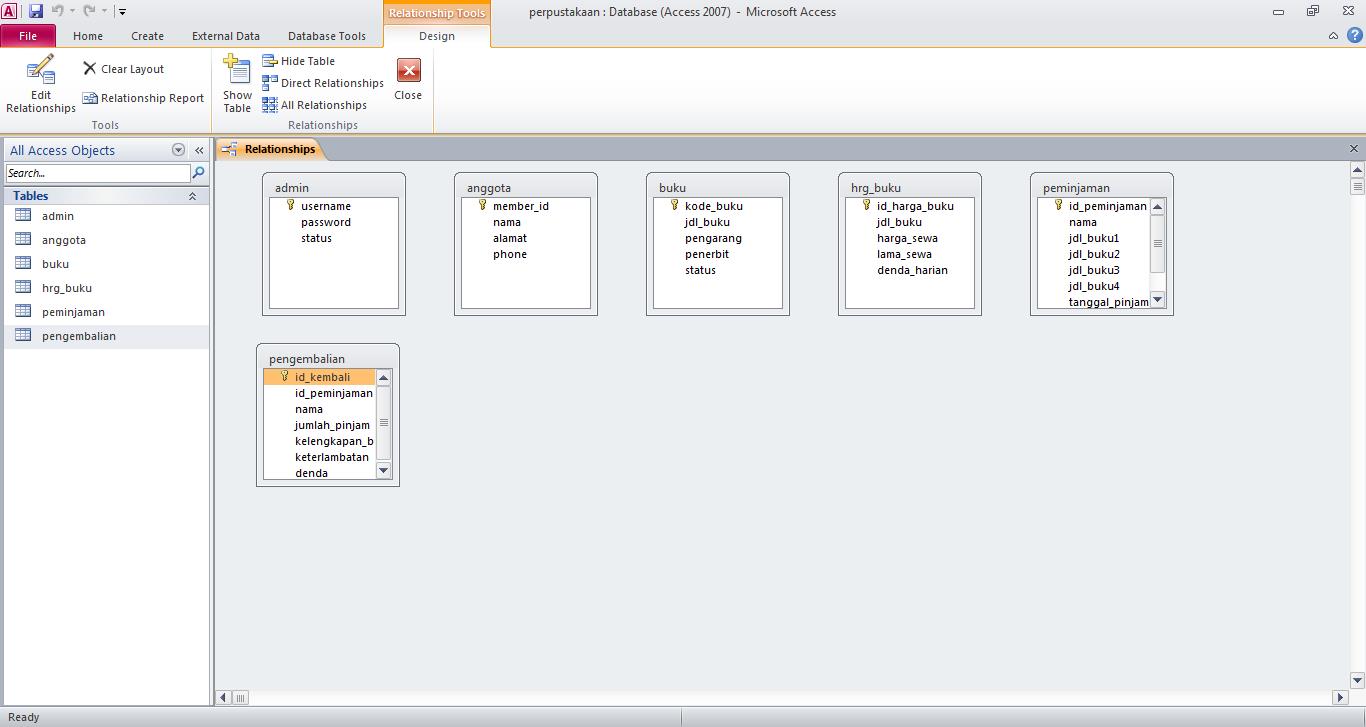
Task: Click the Access application icon in the title bar
Action: (9, 11)
